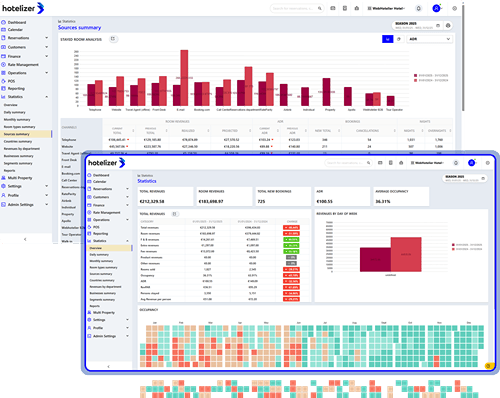Click the first toolbar icon right of the search in the Sources summary window

pos(333,8)
